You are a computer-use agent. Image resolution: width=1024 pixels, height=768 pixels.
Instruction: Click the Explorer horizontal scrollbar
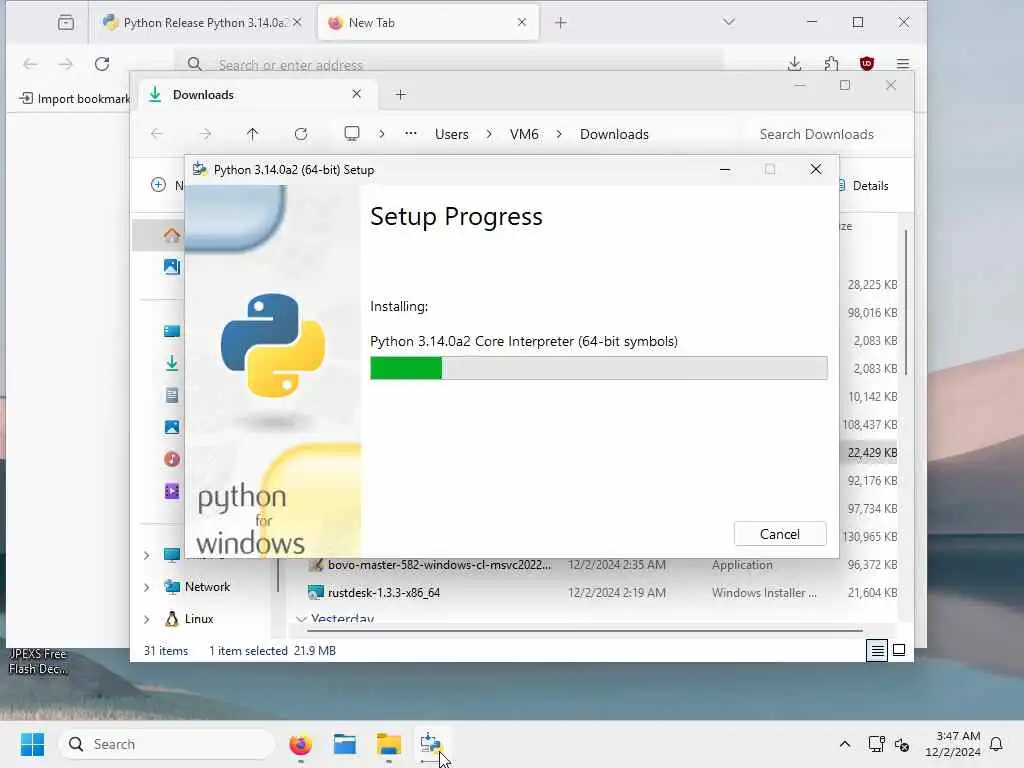pyautogui.click(x=584, y=631)
